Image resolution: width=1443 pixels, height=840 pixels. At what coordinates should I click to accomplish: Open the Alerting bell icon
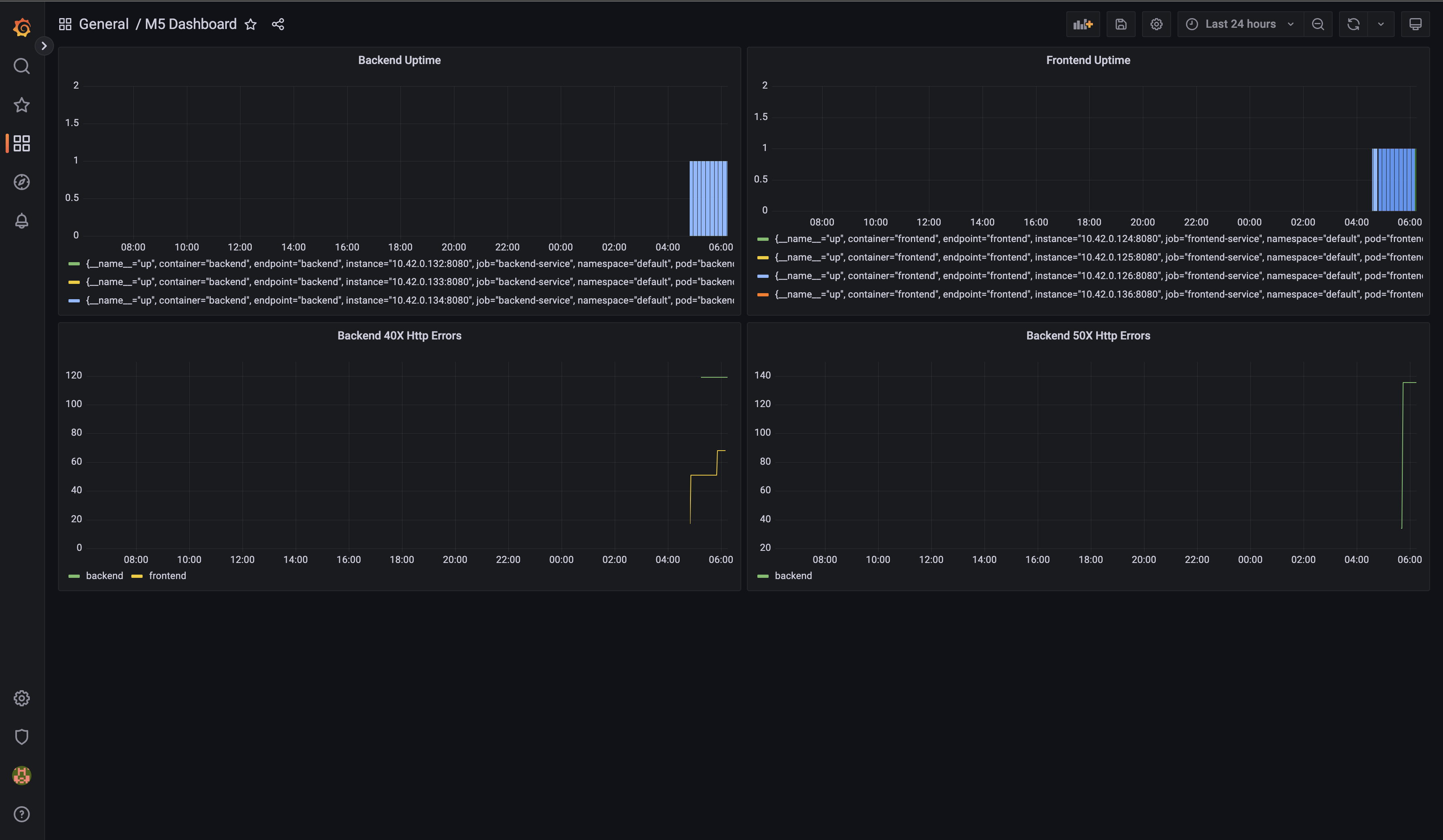pos(22,221)
